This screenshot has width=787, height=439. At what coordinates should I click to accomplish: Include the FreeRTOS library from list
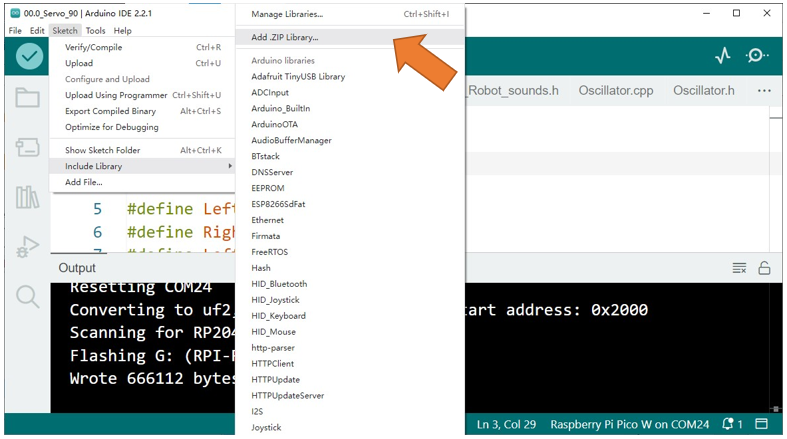point(270,252)
